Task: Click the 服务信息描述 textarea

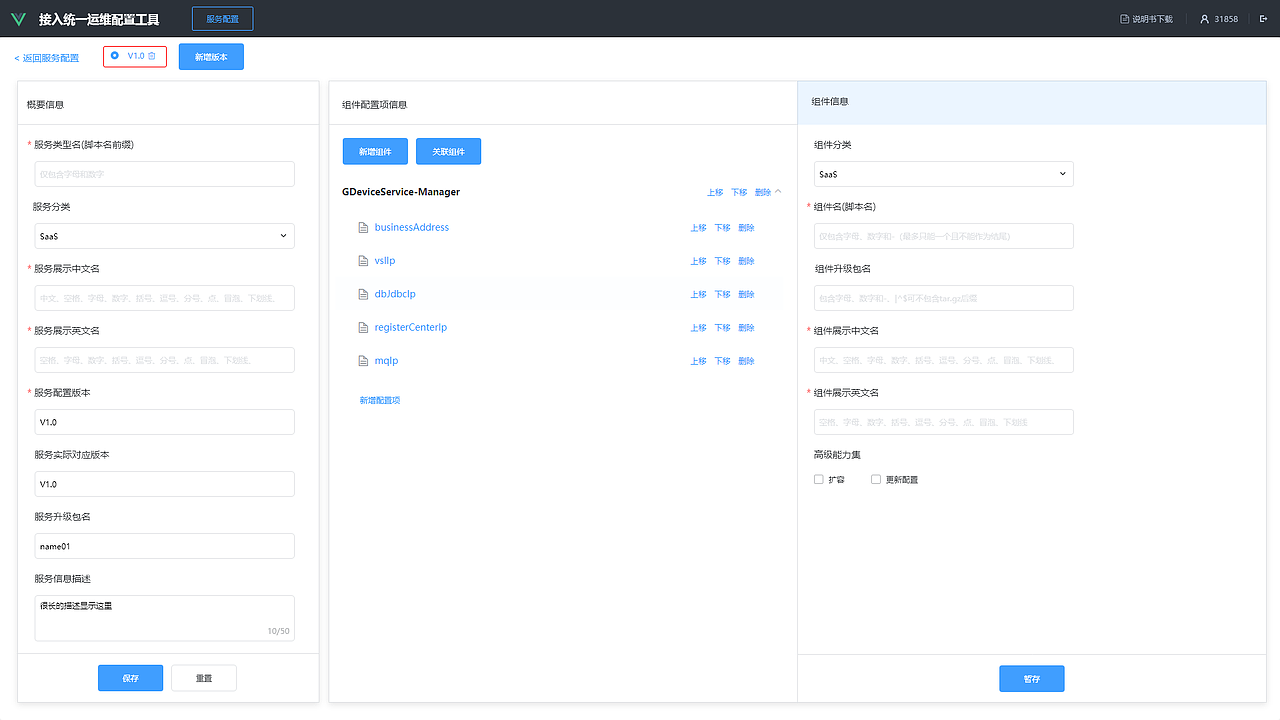Action: click(165, 618)
